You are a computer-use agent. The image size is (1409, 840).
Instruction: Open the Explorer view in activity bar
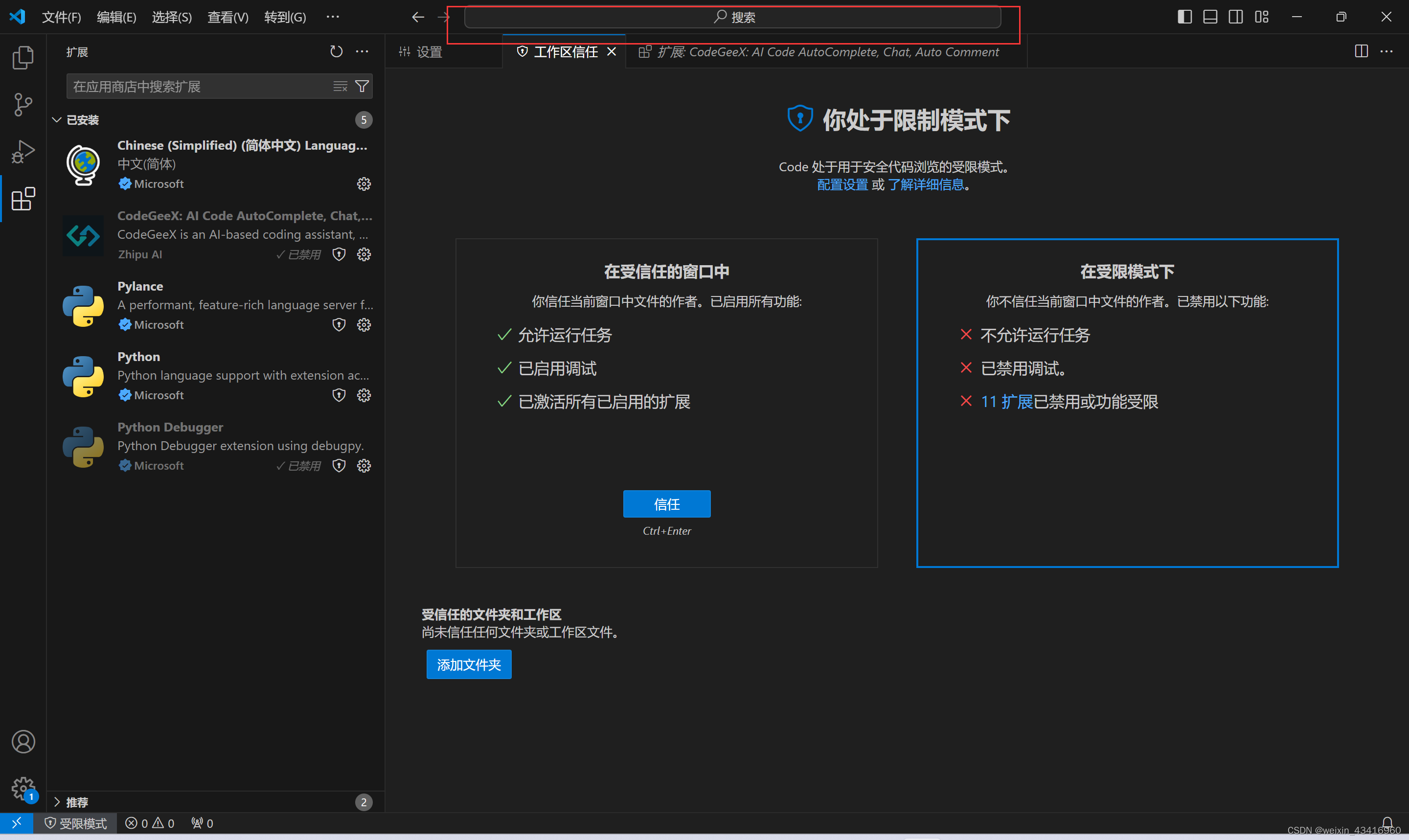click(23, 57)
